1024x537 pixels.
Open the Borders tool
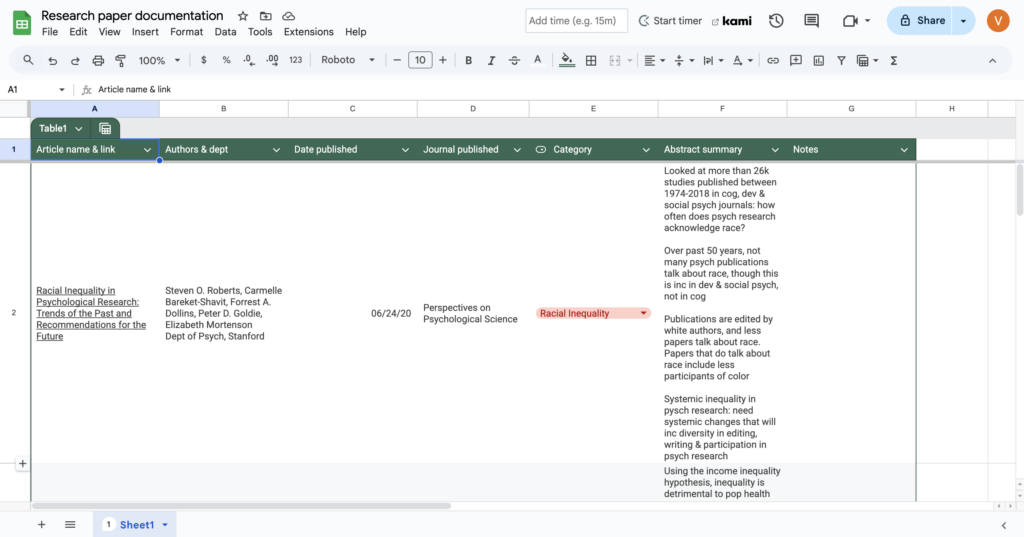591,60
